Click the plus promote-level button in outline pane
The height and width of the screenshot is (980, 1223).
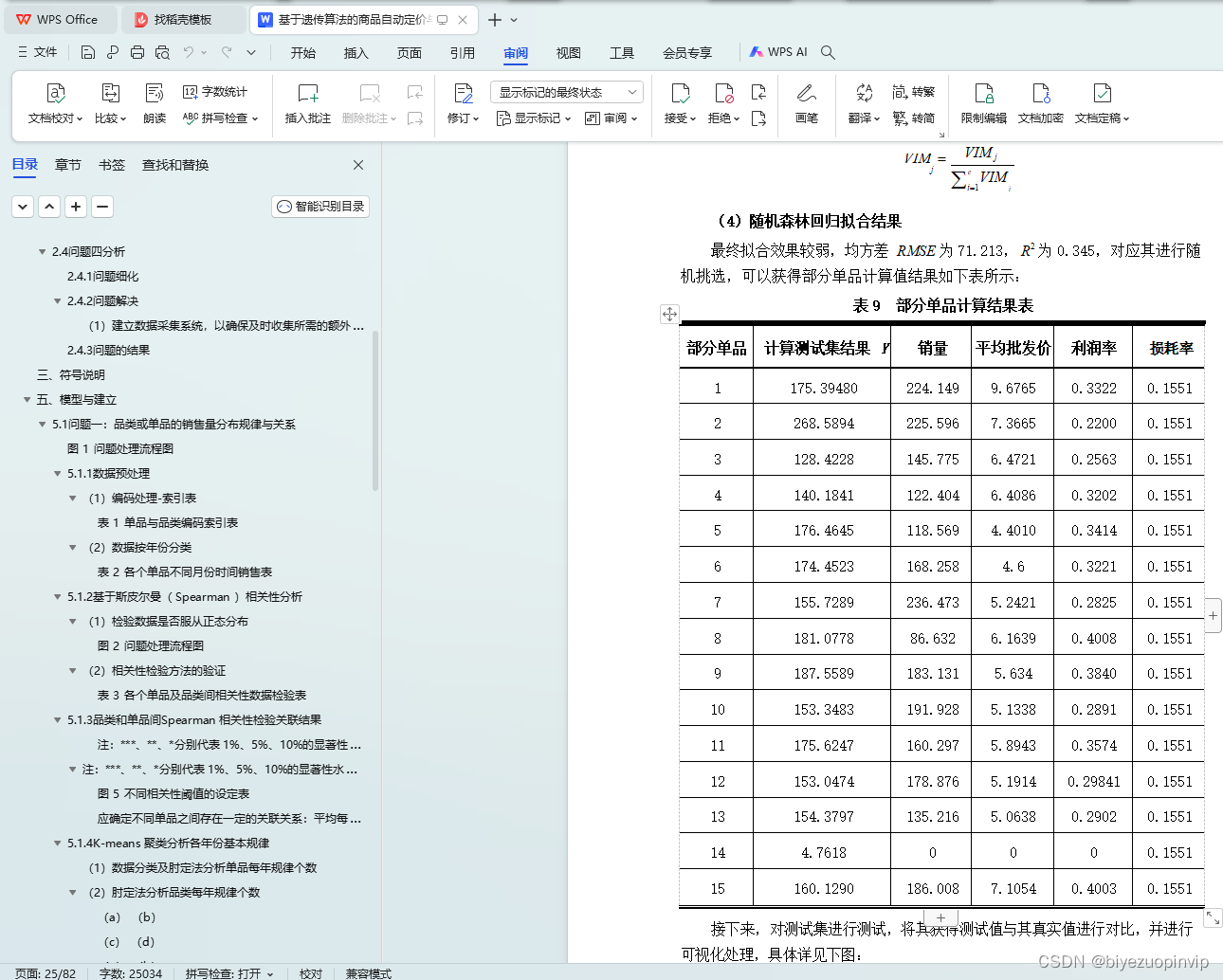pos(77,207)
